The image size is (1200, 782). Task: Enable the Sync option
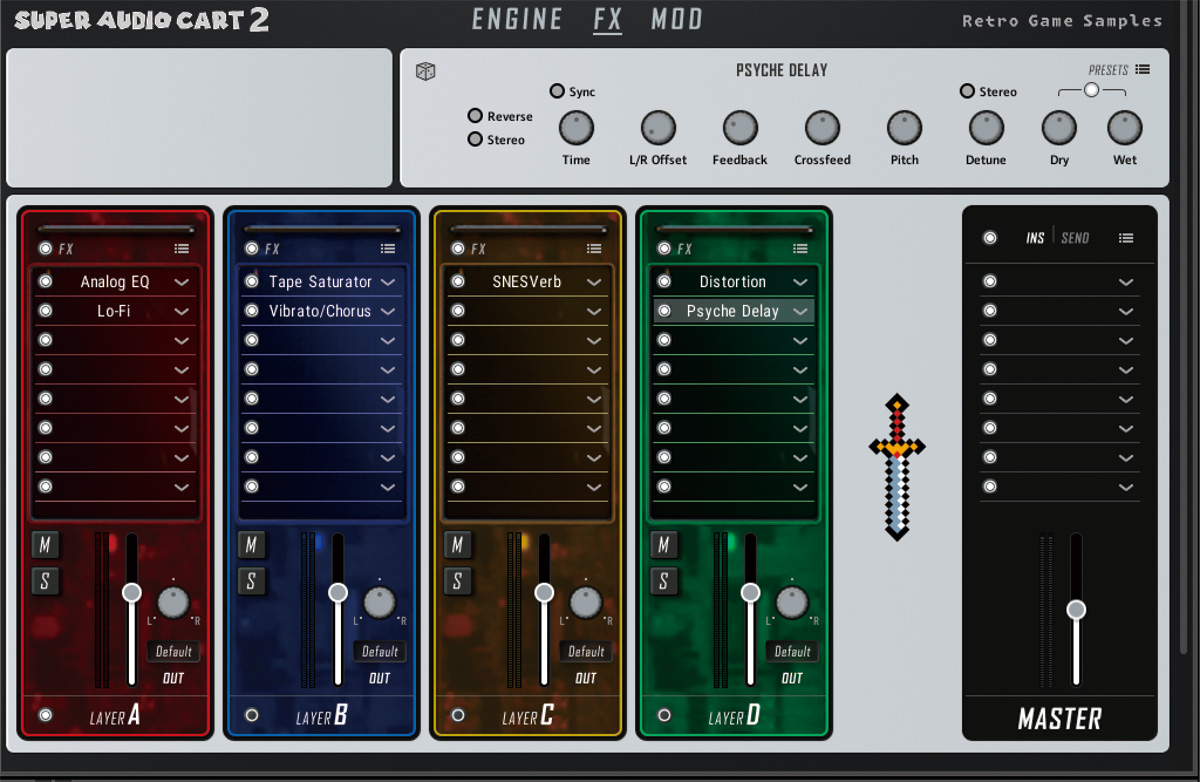pyautogui.click(x=557, y=91)
